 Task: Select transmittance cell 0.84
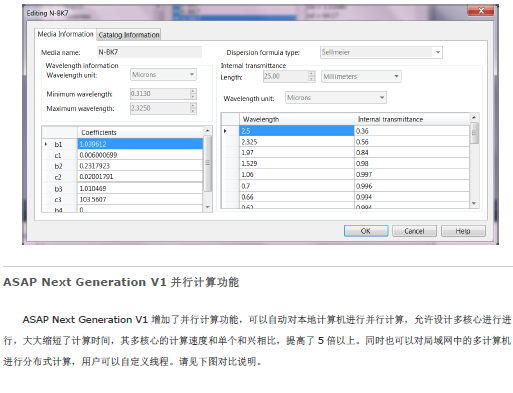pos(412,152)
